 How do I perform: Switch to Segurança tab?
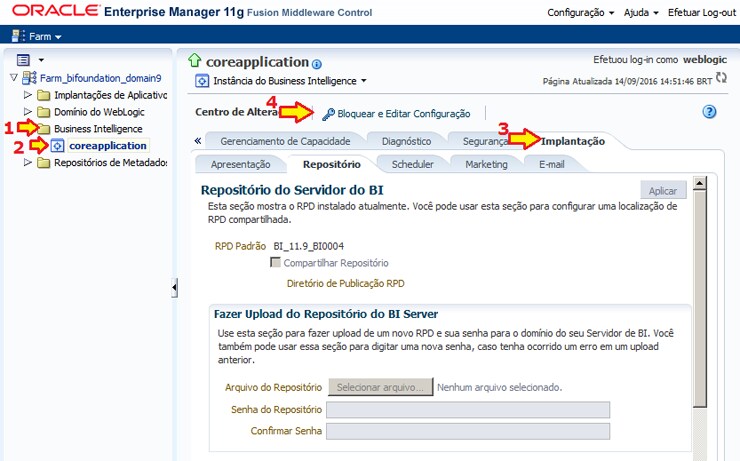click(x=485, y=141)
